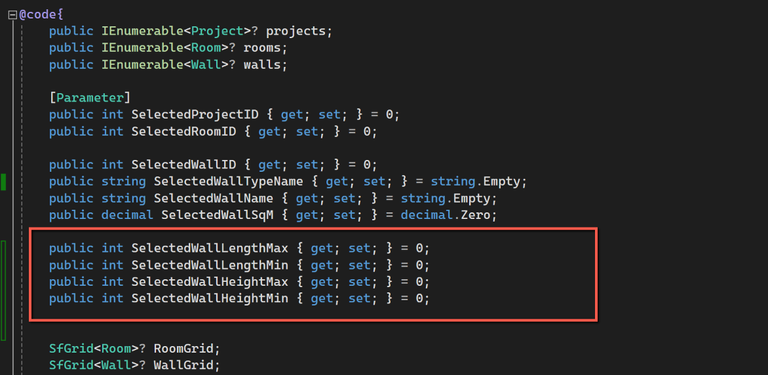Click the SelectedWallLengthMin property name
This screenshot has width=768, height=375.
[x=210, y=265]
